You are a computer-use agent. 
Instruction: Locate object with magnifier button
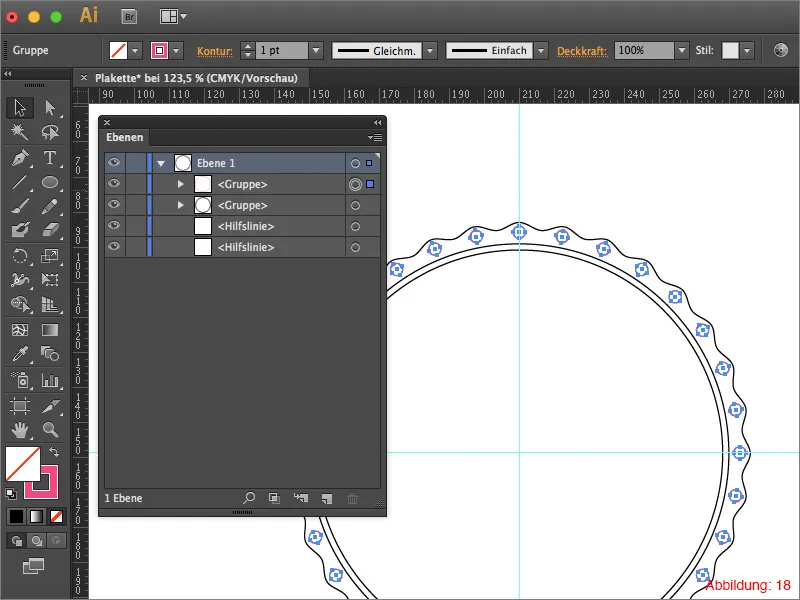pos(249,498)
